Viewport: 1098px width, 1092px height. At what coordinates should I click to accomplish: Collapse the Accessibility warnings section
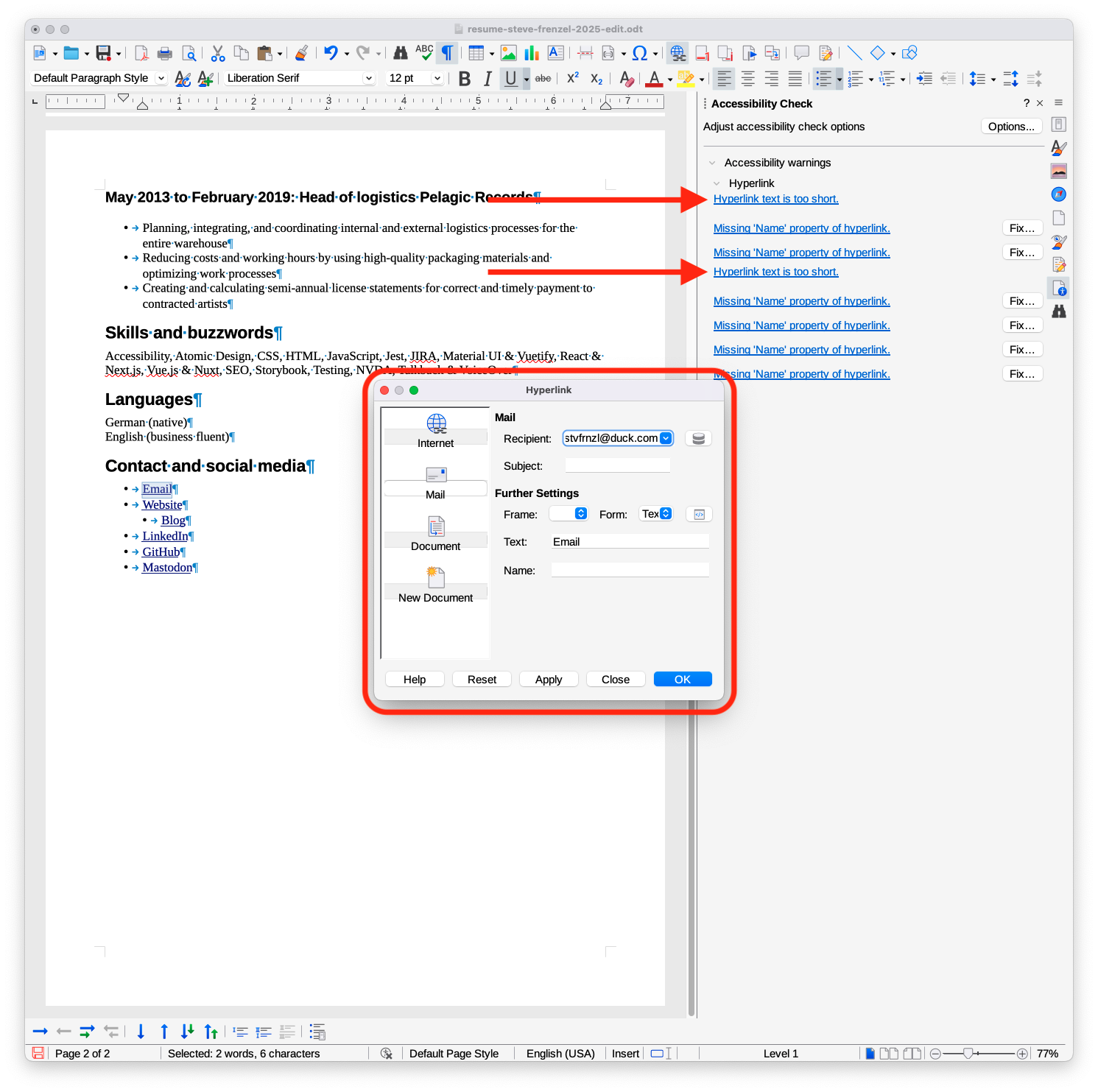712,163
